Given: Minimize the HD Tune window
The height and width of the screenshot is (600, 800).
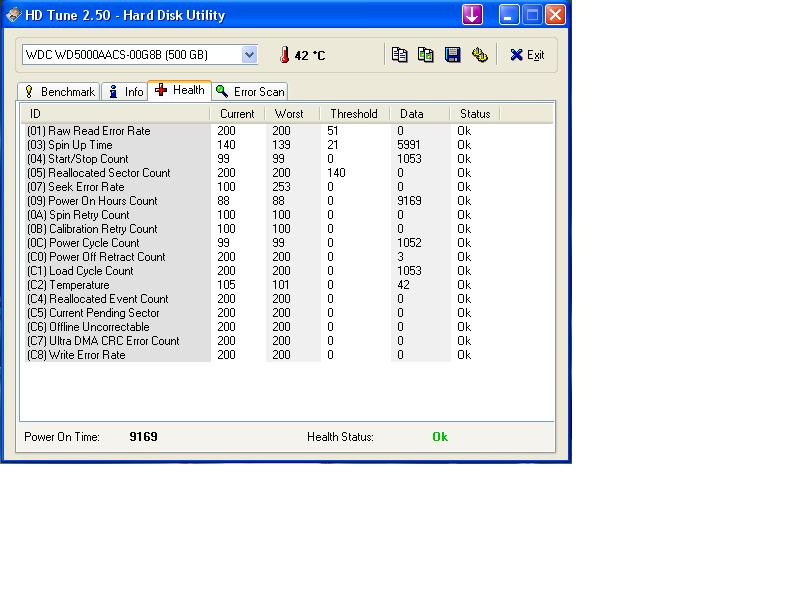Looking at the screenshot, I should 508,14.
